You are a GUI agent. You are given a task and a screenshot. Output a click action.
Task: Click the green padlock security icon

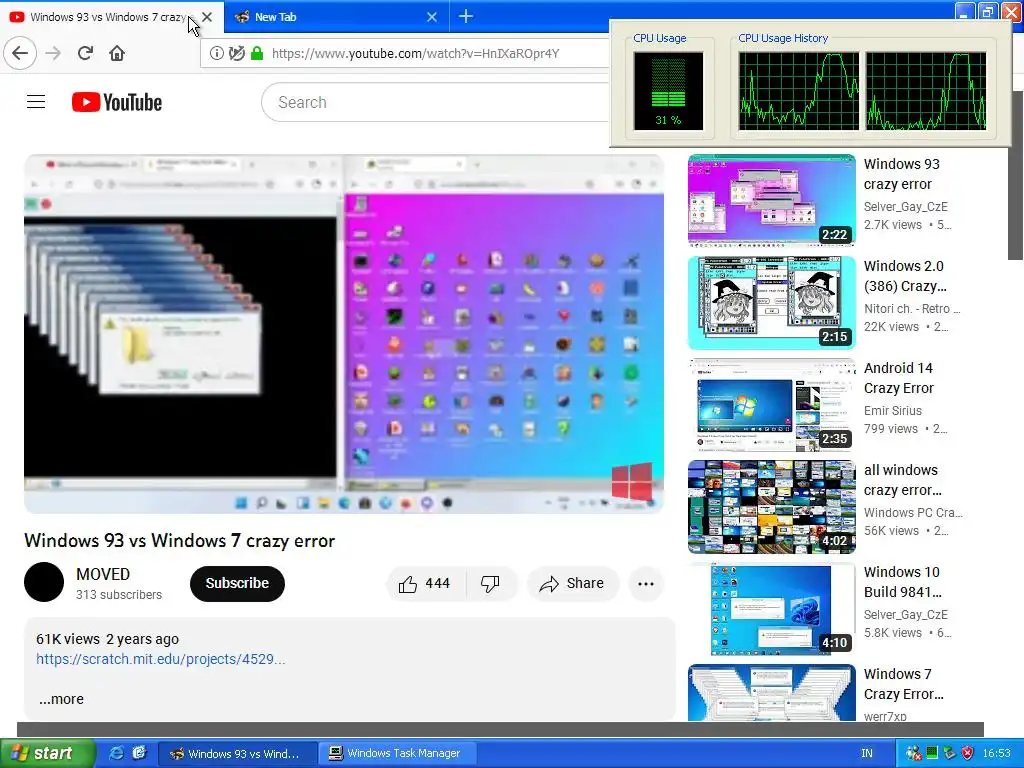pos(257,54)
